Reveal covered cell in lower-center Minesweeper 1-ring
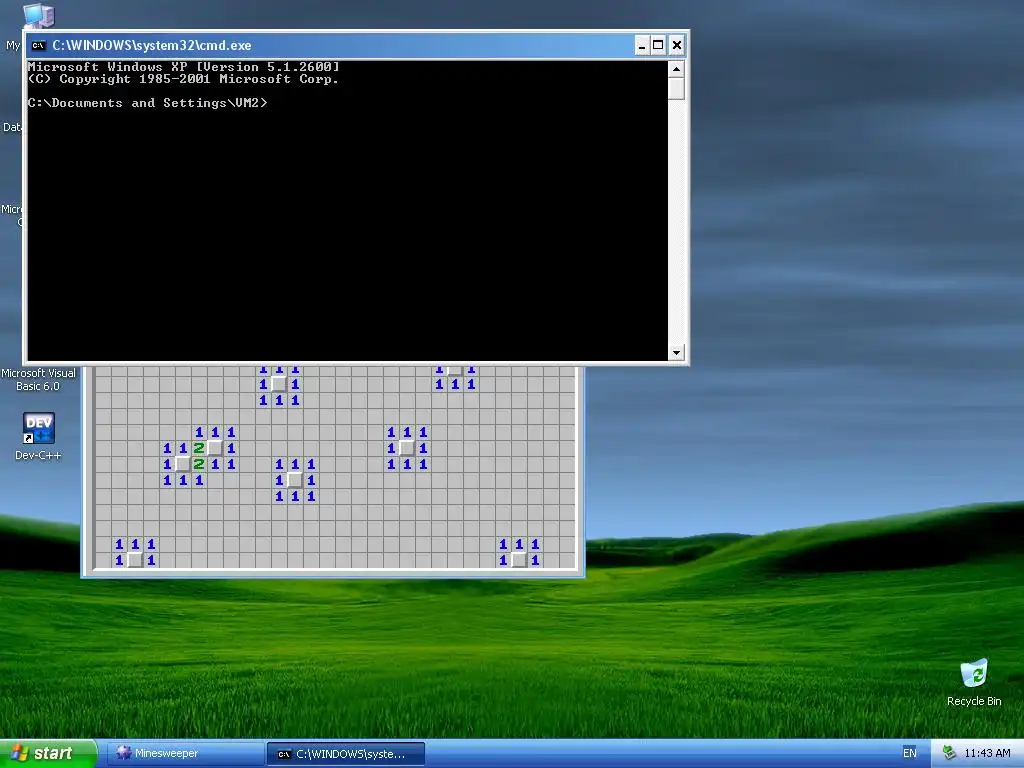This screenshot has height=768, width=1024. [x=295, y=480]
